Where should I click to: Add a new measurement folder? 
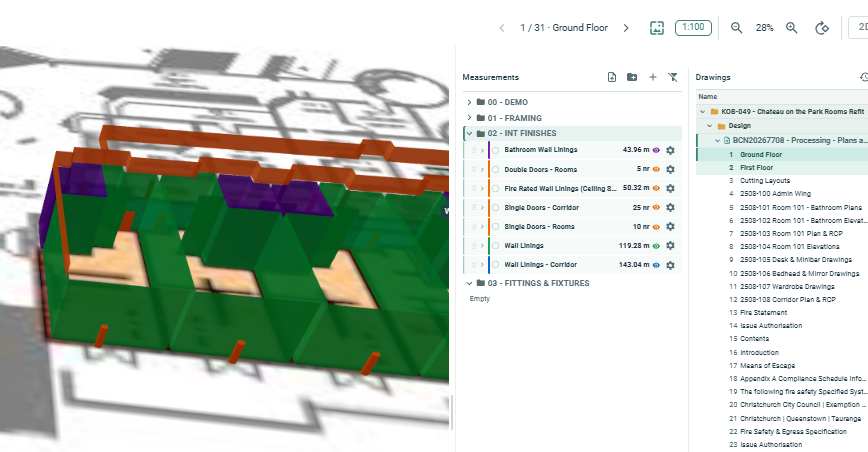pos(632,77)
